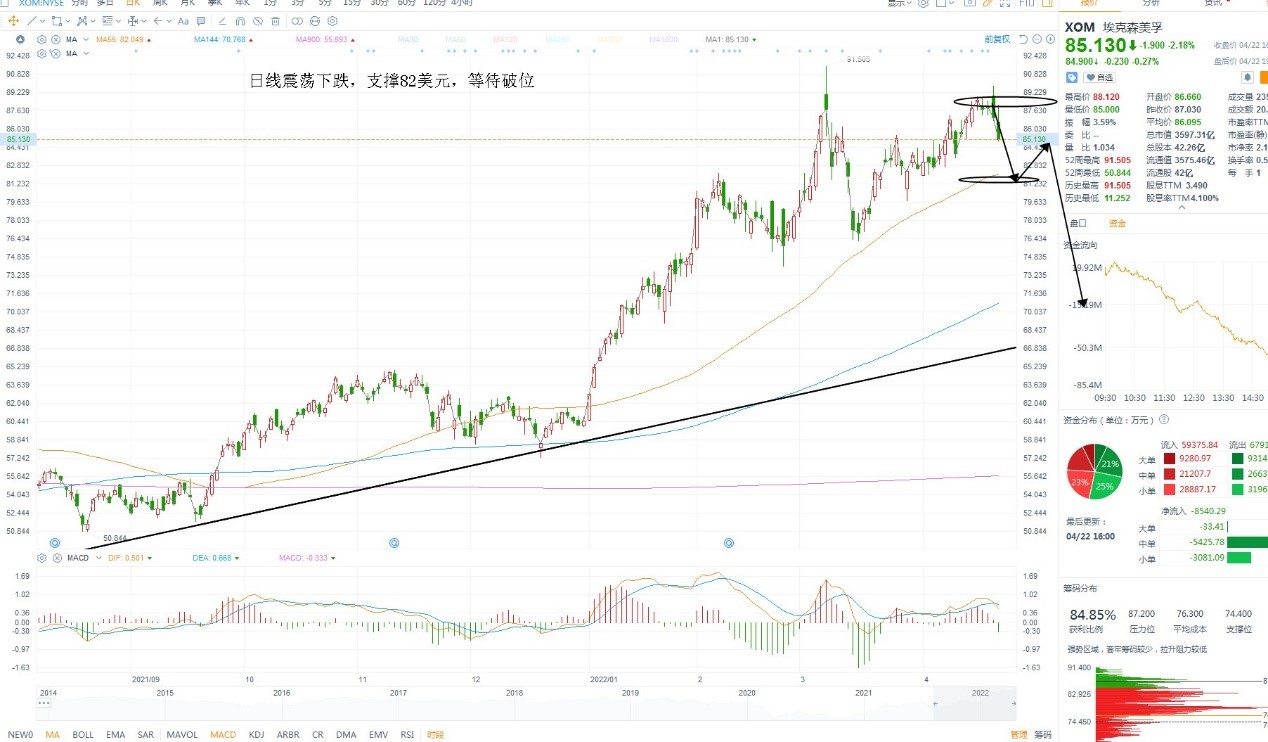Zoom in the chart using plus icon
The height and width of the screenshot is (742, 1268).
pyautogui.click(x=1050, y=39)
